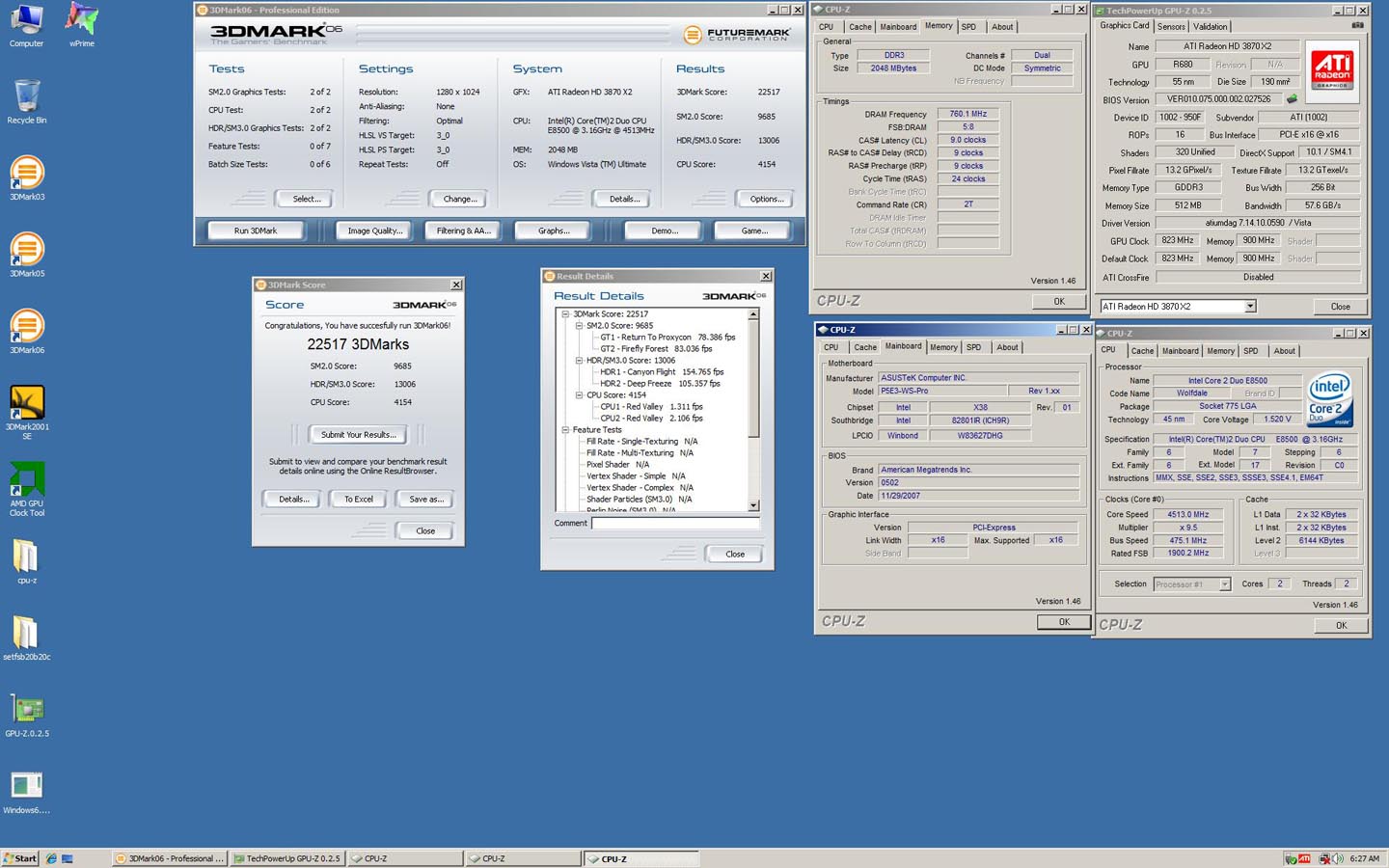
Task: Click the Intel Core 2 Duo logo in CPU-Z
Action: tap(1330, 400)
